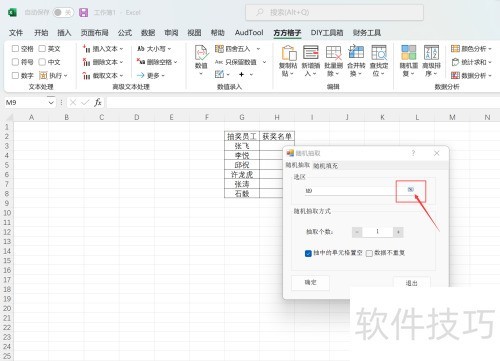
Task: Click the 随机重复 icon
Action: pos(409,53)
